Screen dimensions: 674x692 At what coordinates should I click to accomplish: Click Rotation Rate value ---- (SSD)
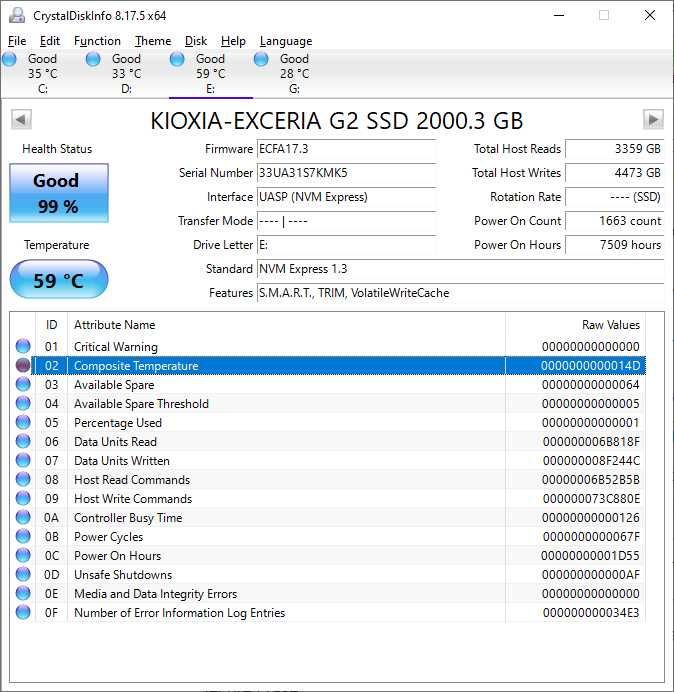614,197
